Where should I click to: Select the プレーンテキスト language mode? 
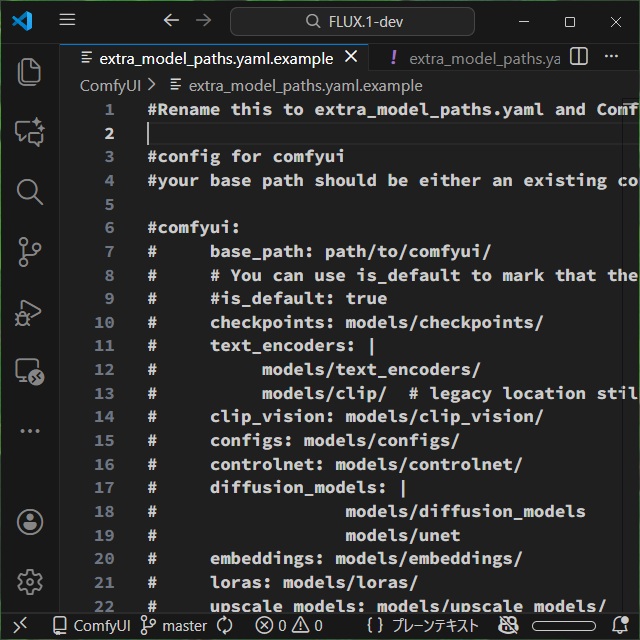[422, 626]
